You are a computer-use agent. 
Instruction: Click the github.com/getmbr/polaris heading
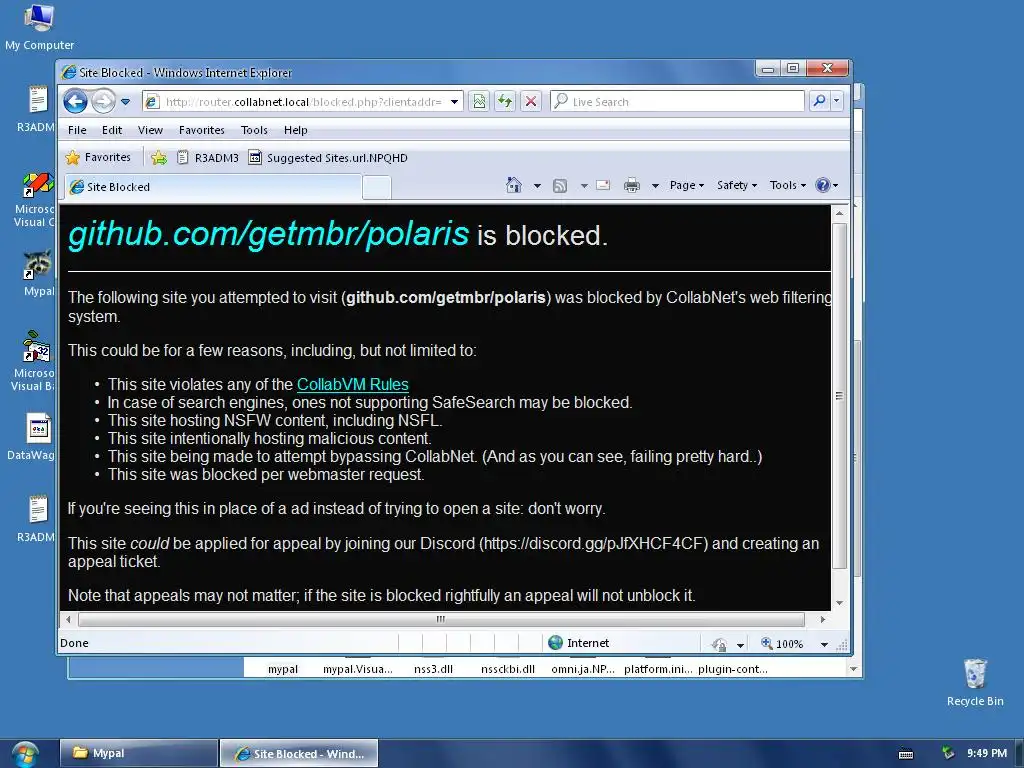(x=268, y=234)
